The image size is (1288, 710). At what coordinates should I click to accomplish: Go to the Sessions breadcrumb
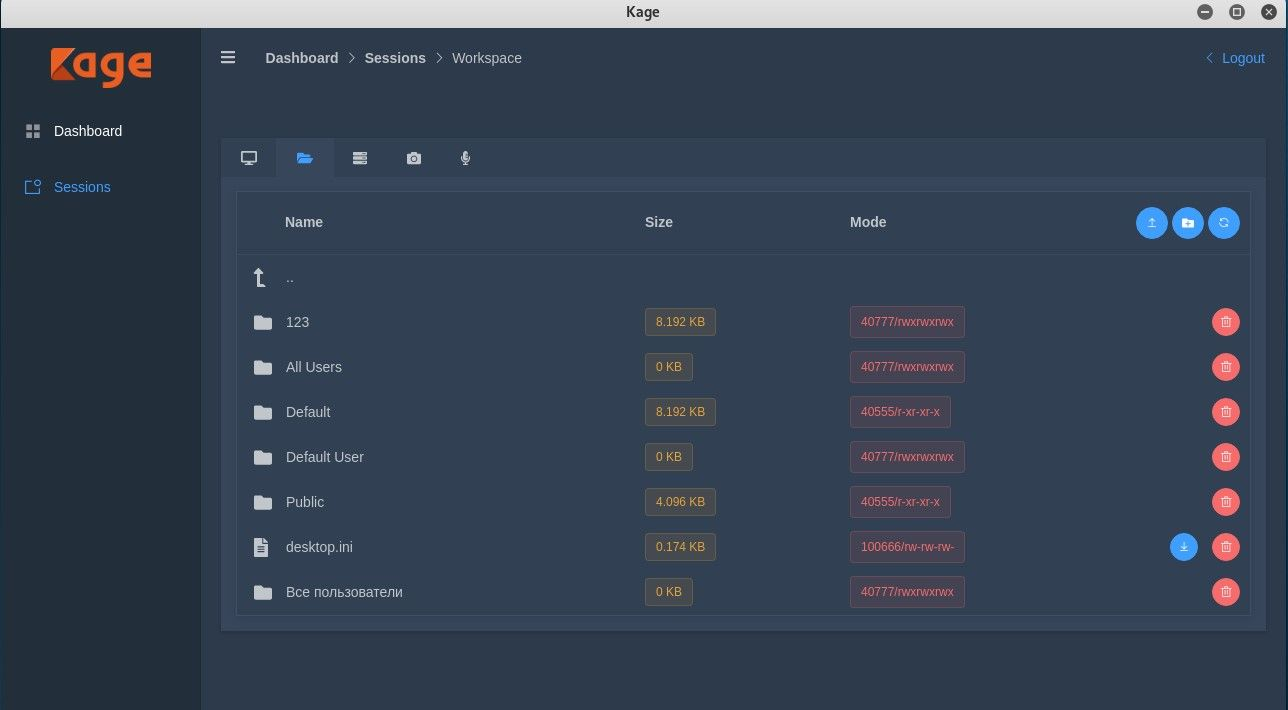click(395, 58)
